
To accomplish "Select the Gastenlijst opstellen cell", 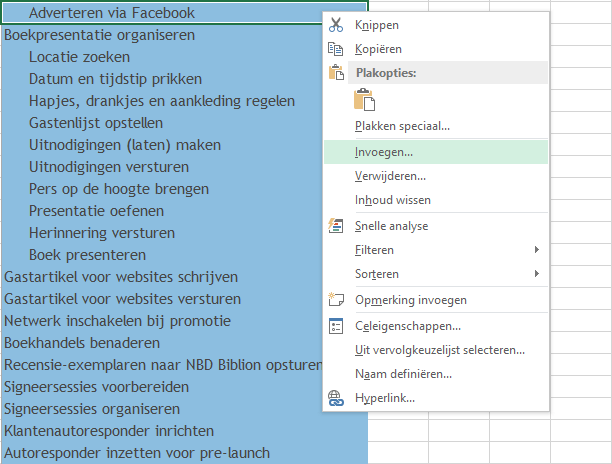I will pyautogui.click(x=96, y=123).
